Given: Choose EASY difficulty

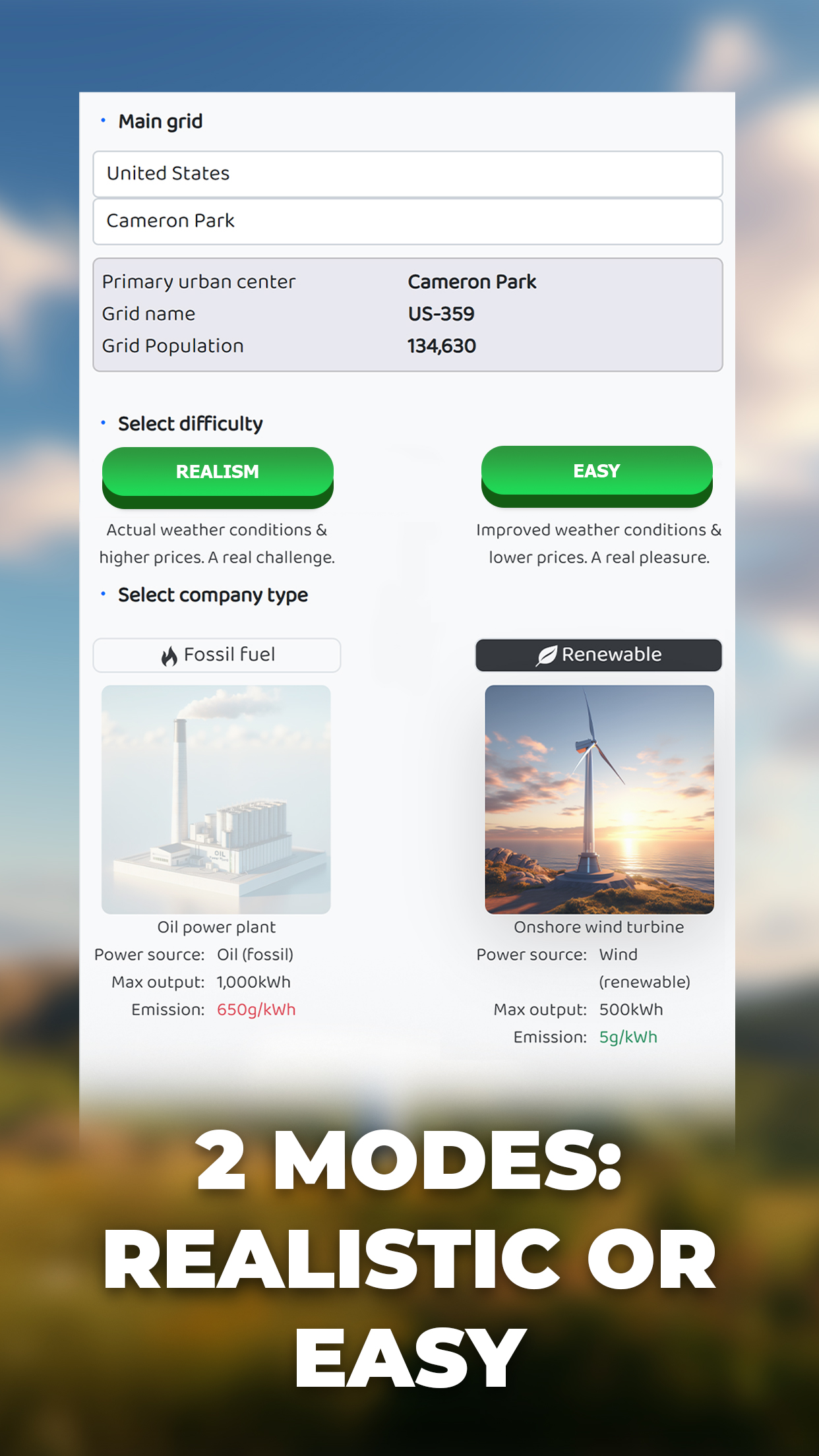Looking at the screenshot, I should (597, 475).
